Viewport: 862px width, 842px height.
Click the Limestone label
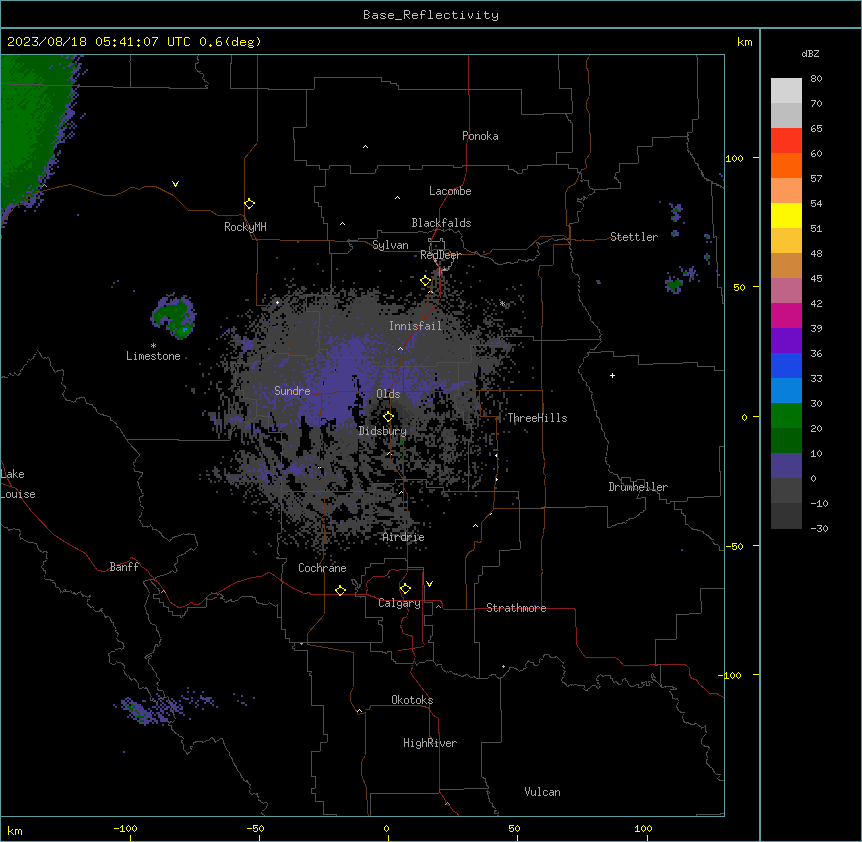coord(153,356)
